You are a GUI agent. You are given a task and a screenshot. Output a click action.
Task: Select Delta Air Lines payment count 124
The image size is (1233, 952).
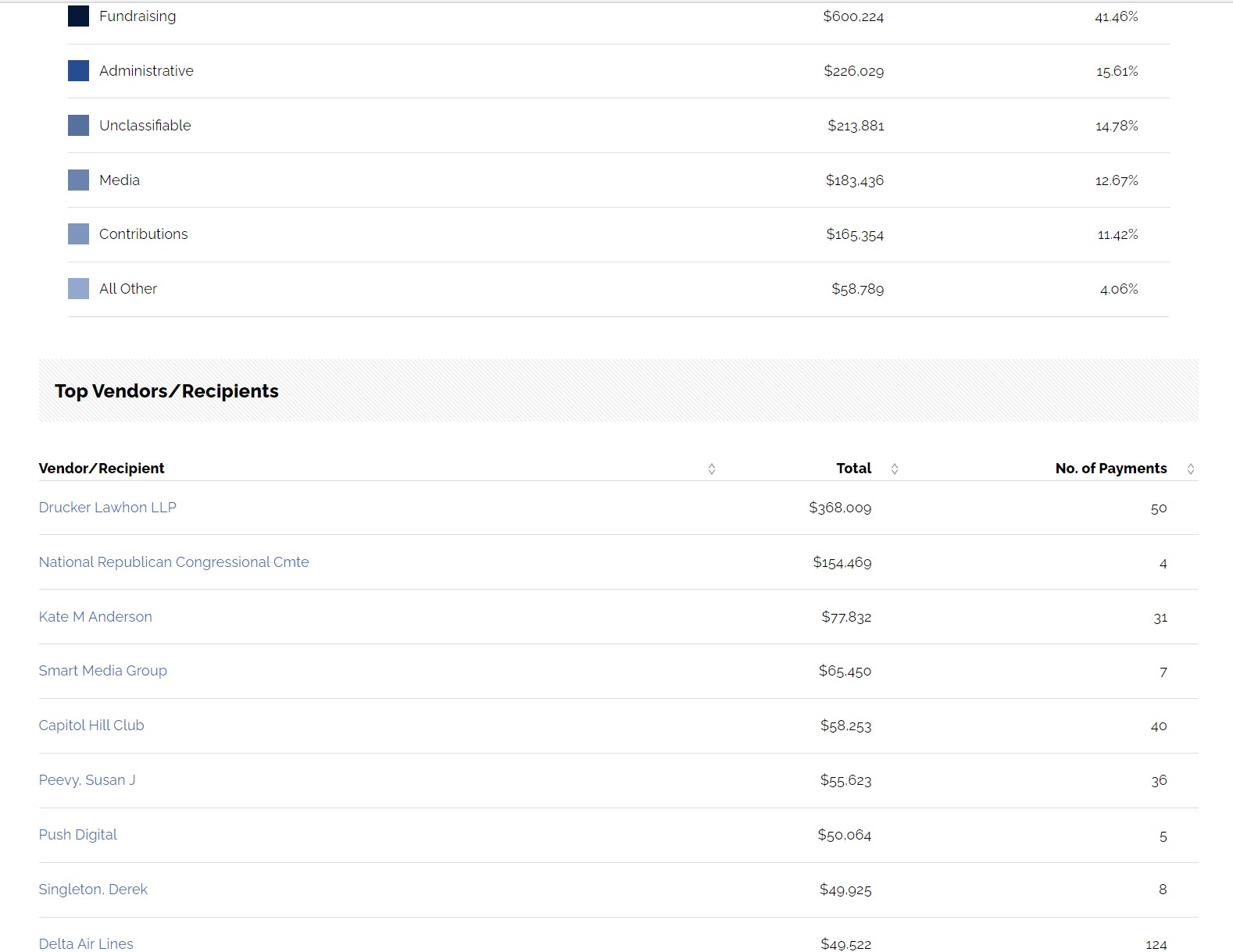point(1156,944)
